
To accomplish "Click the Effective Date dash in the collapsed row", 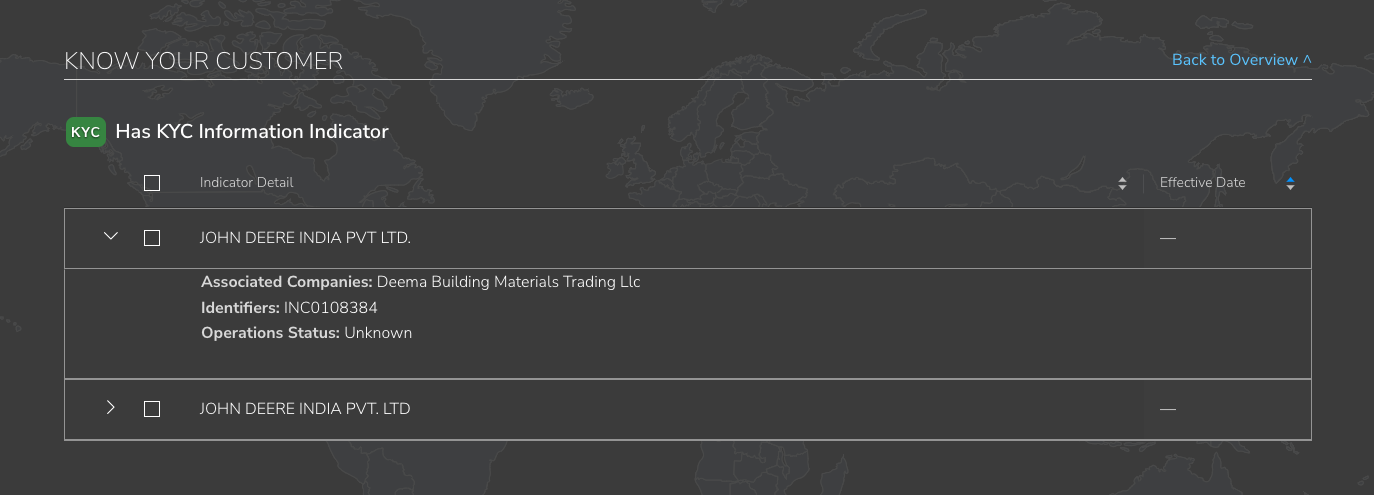I will click(1168, 409).
